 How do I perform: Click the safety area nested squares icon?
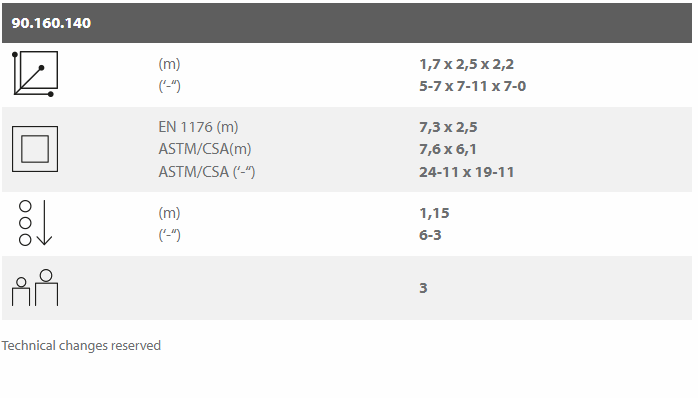click(x=35, y=149)
